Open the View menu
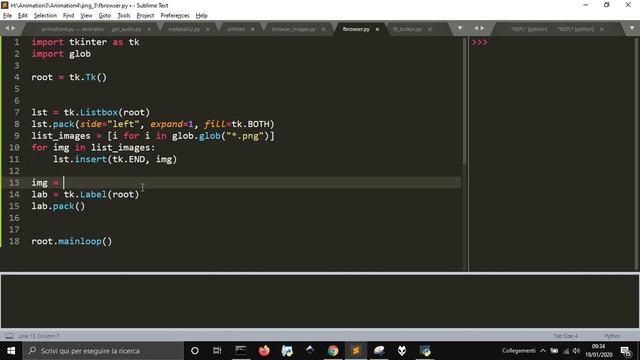This screenshot has width=640, height=360. (86, 16)
